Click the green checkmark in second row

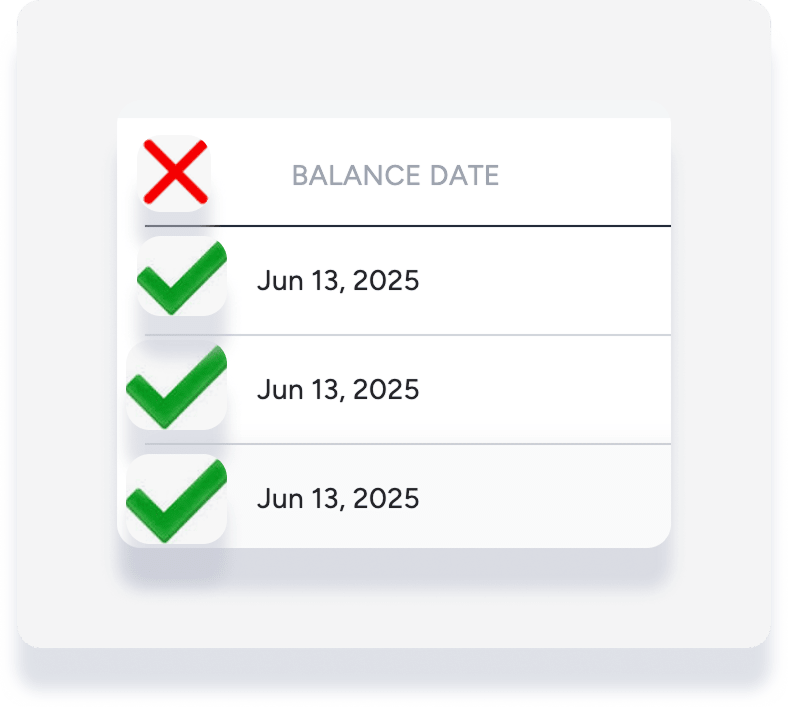pos(176,387)
